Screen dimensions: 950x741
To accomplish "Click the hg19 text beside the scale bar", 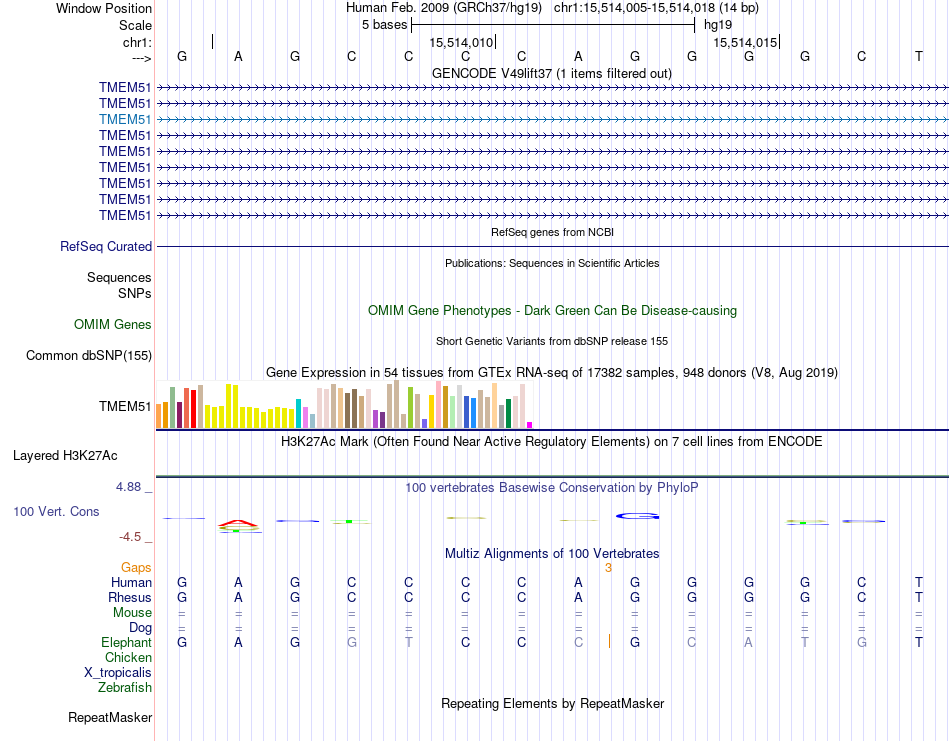I will [x=718, y=25].
